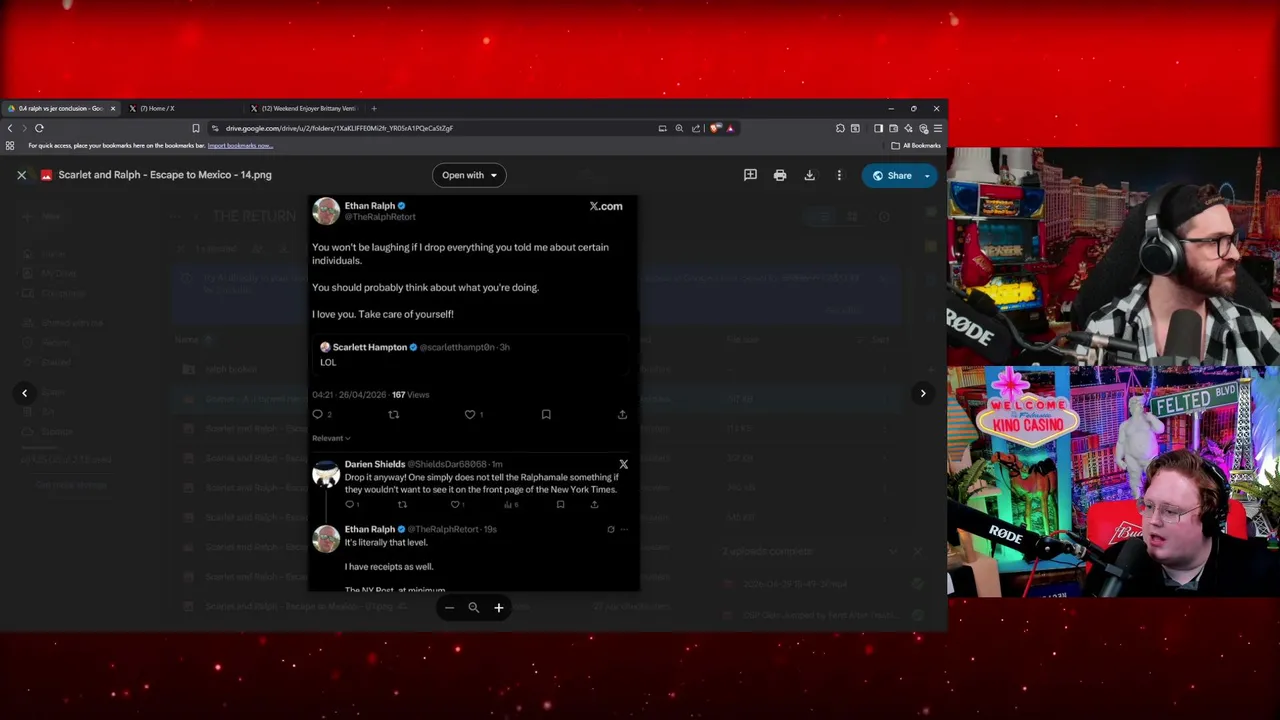Reset zoom with the magnifier icon
The width and height of the screenshot is (1280, 720).
click(474, 607)
